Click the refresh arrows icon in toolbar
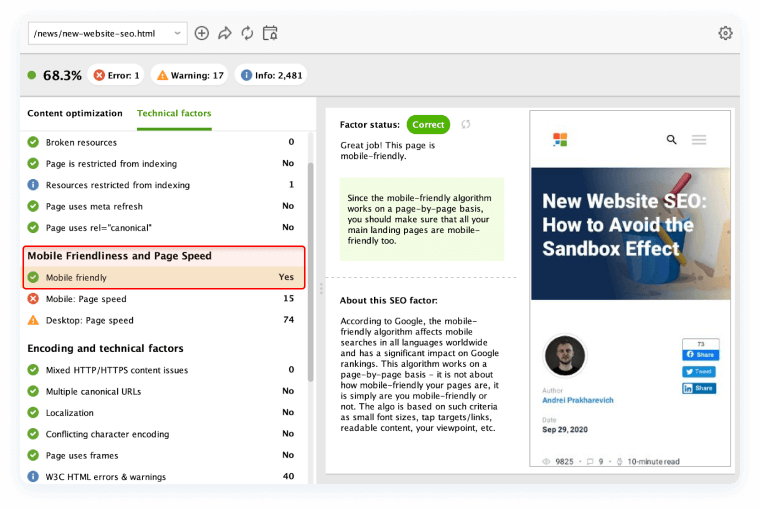This screenshot has height=509, width=760. [x=247, y=33]
